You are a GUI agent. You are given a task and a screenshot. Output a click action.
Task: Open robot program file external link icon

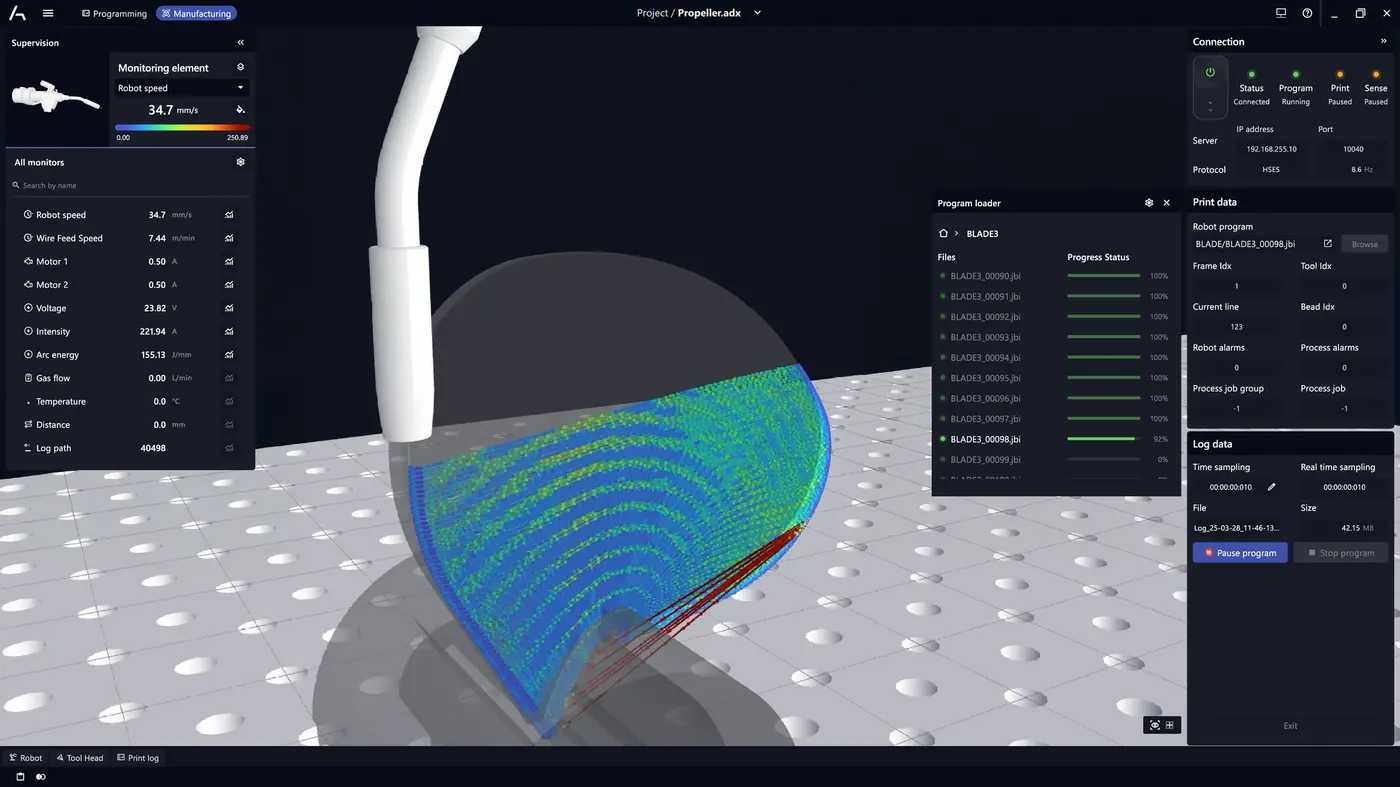coord(1328,244)
